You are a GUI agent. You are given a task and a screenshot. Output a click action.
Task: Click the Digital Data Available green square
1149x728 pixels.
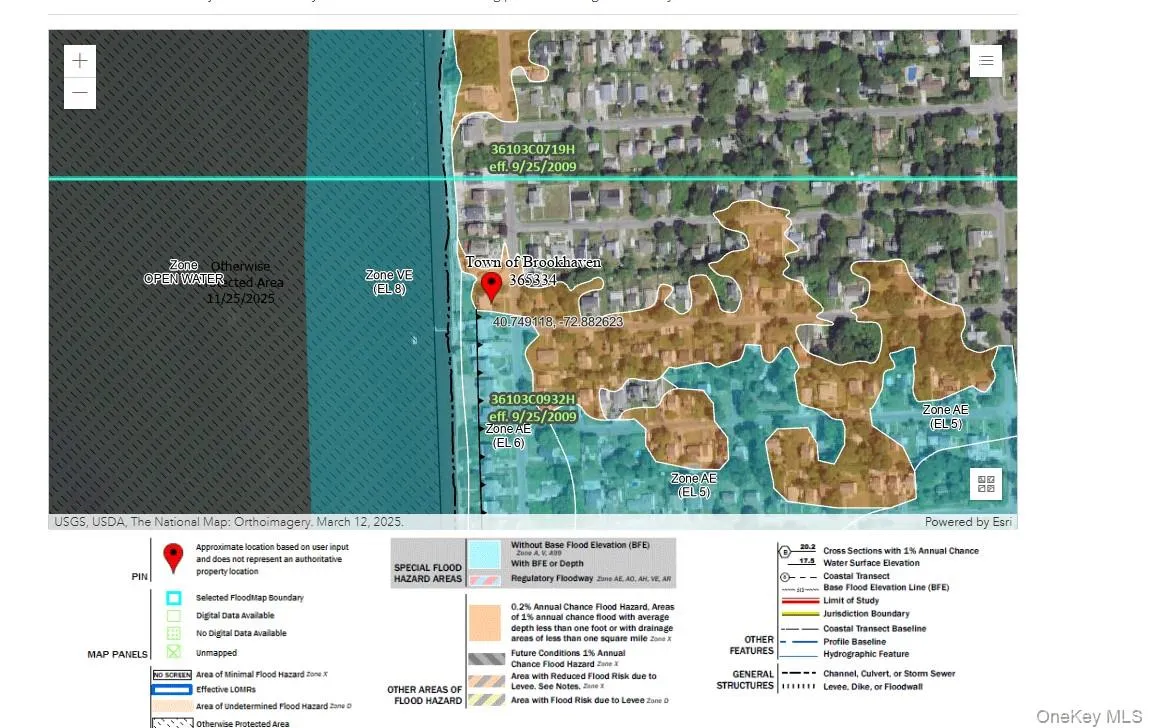click(173, 615)
